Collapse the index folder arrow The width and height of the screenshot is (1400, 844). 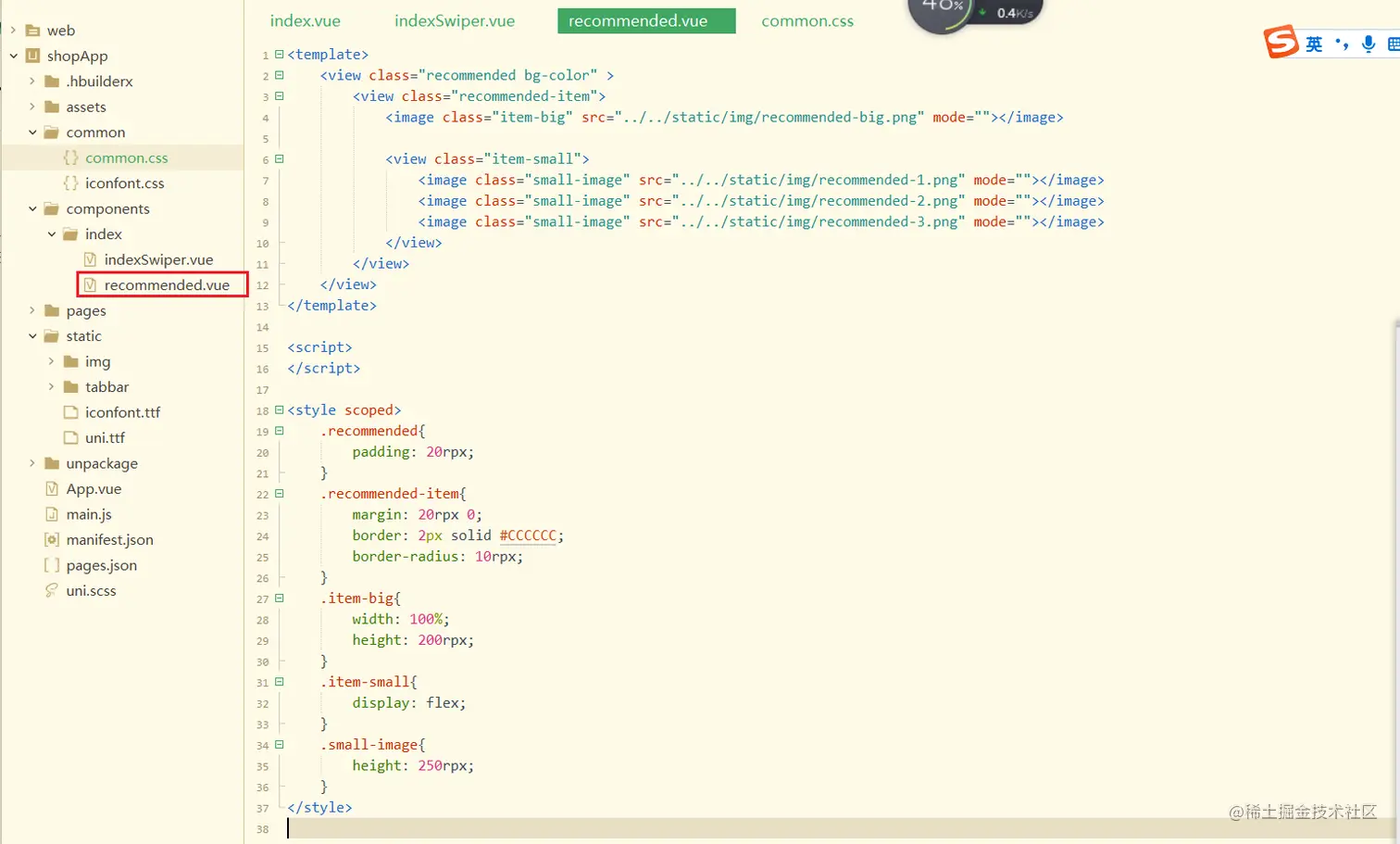tap(52, 234)
